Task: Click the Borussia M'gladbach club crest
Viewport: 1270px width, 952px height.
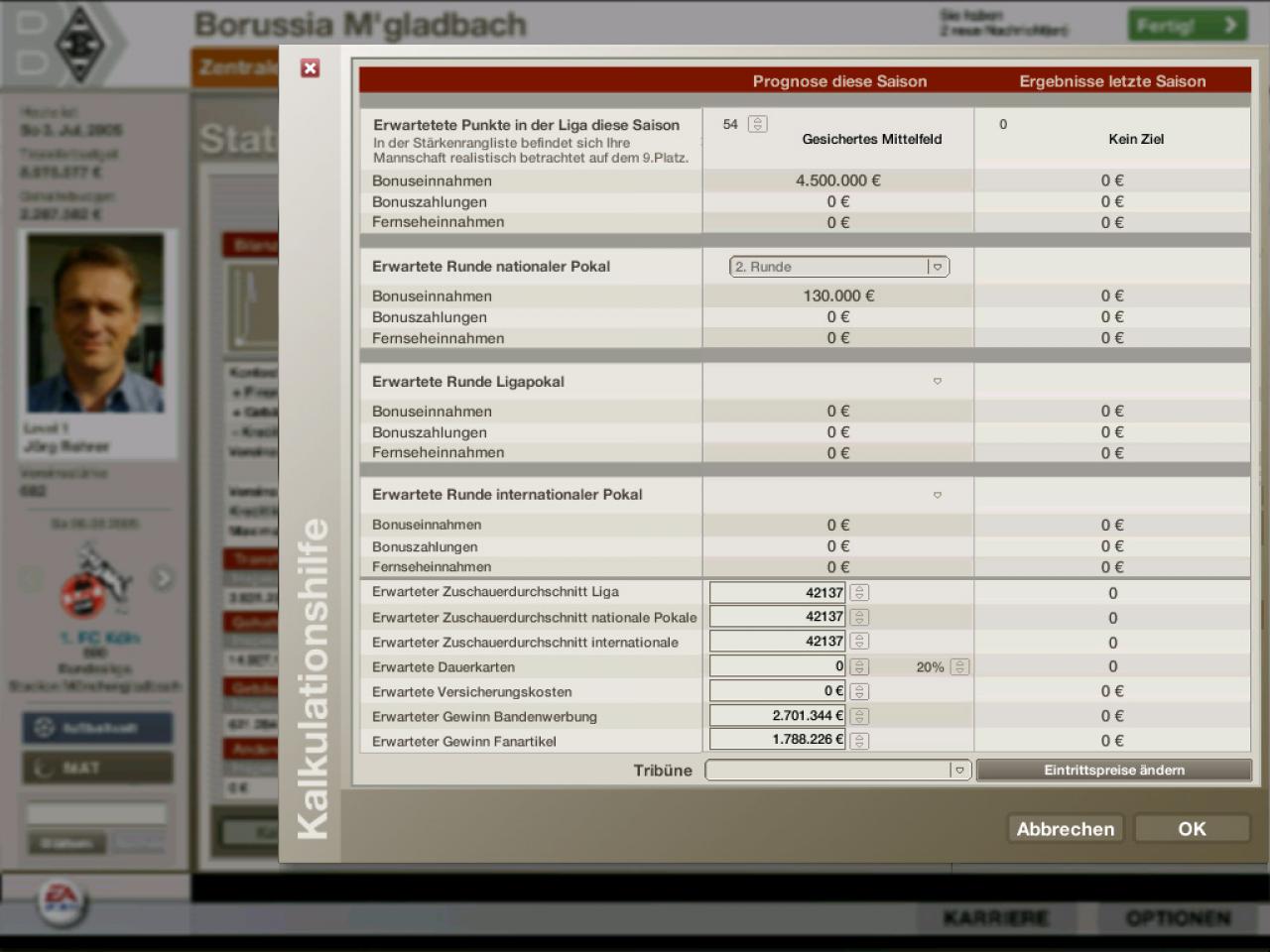Action: (78, 44)
